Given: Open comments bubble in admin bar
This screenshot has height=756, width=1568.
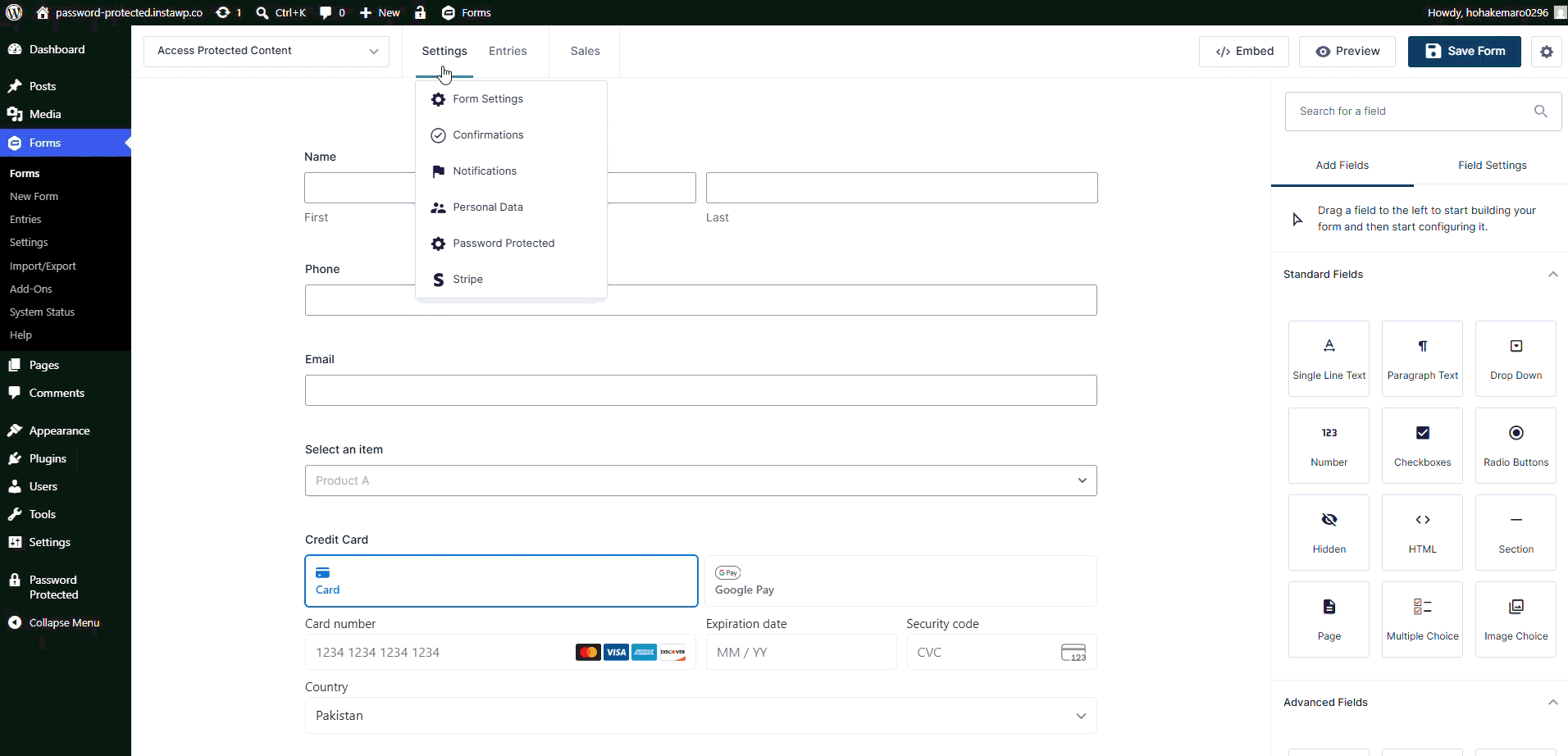Looking at the screenshot, I should 331,12.
